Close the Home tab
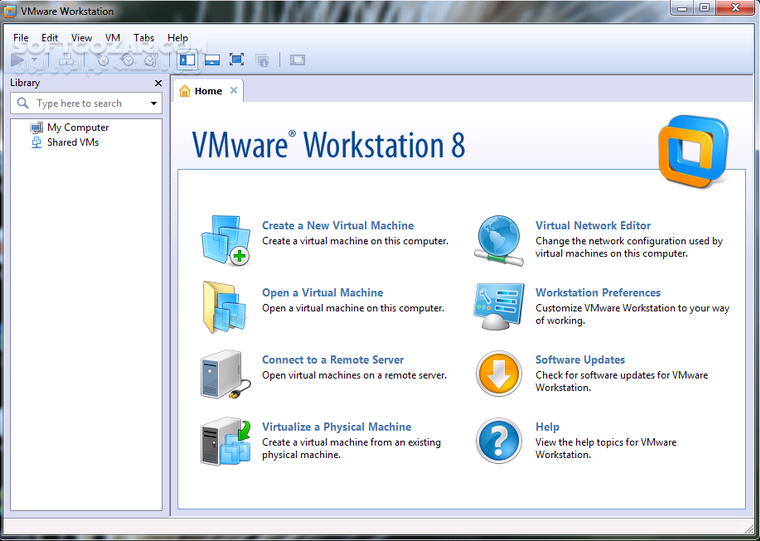This screenshot has width=760, height=541. pyautogui.click(x=234, y=90)
